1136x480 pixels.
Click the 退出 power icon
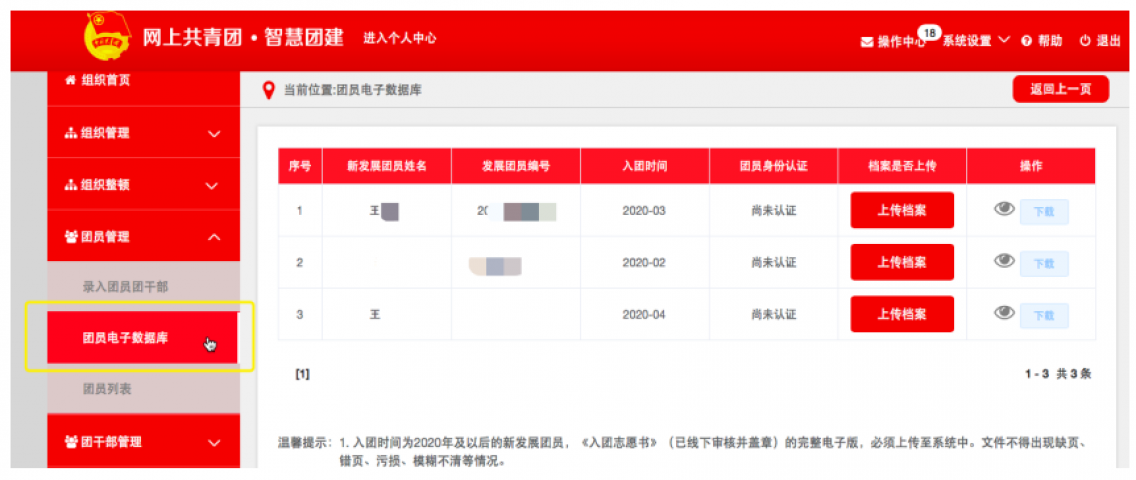click(1084, 41)
